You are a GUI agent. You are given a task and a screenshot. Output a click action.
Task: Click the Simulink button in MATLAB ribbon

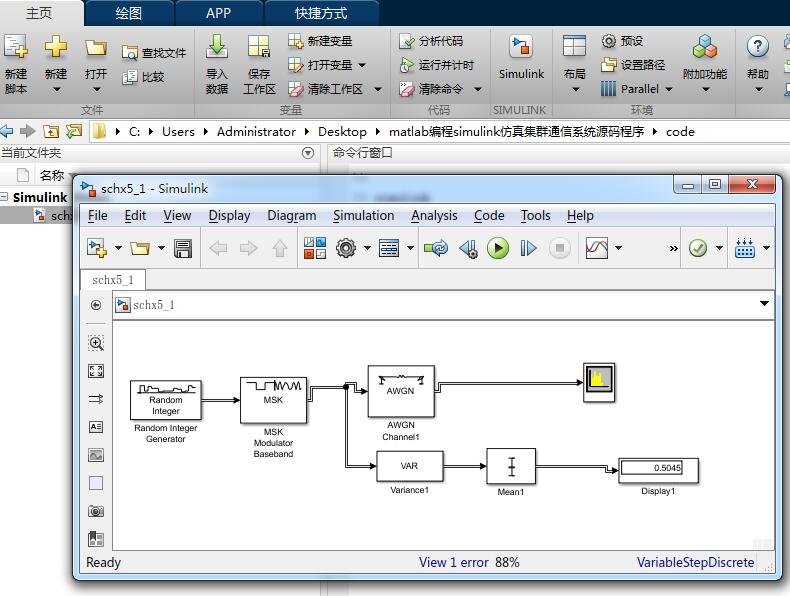(521, 58)
